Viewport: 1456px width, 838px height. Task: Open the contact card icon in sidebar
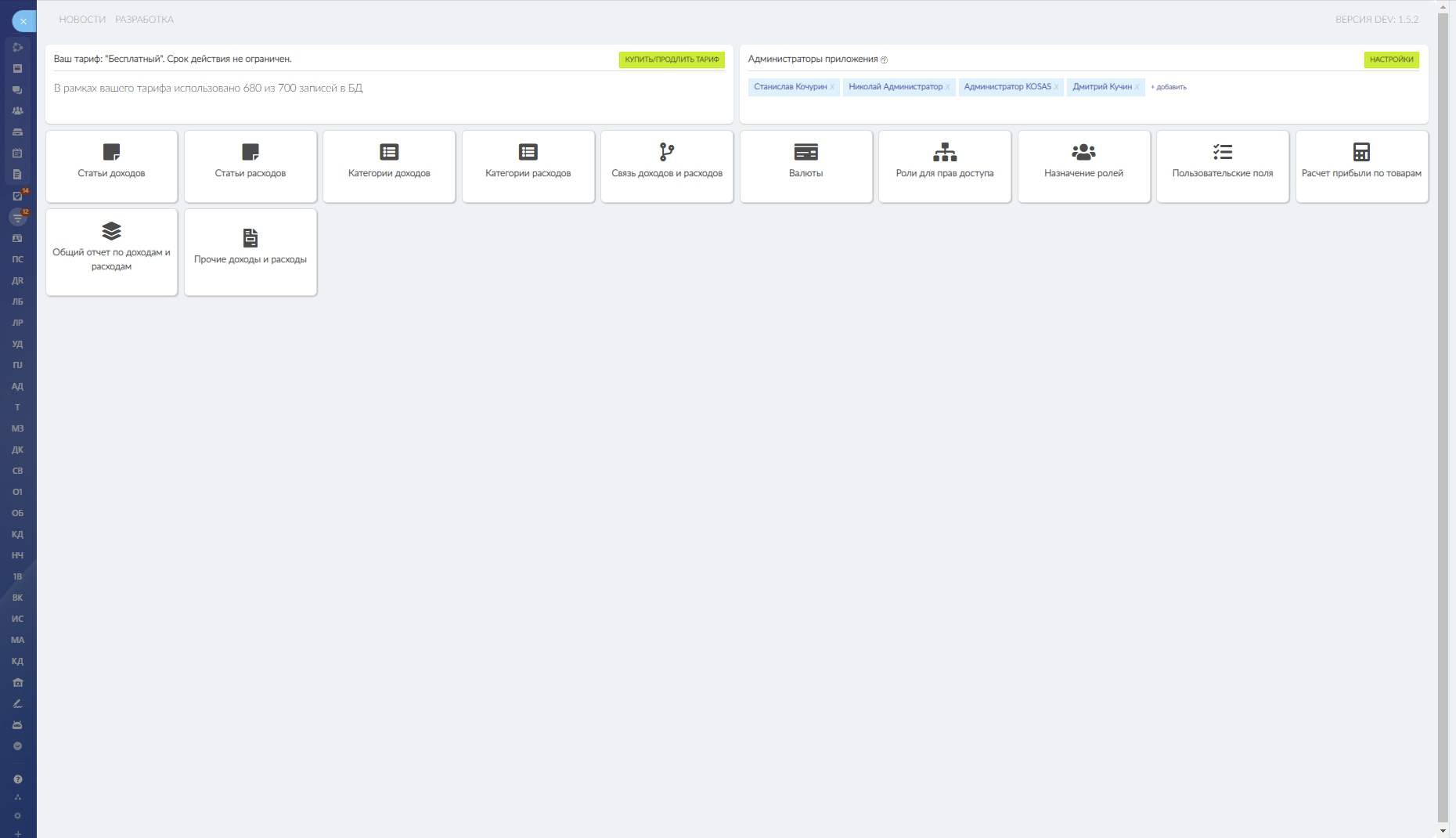coord(17,238)
